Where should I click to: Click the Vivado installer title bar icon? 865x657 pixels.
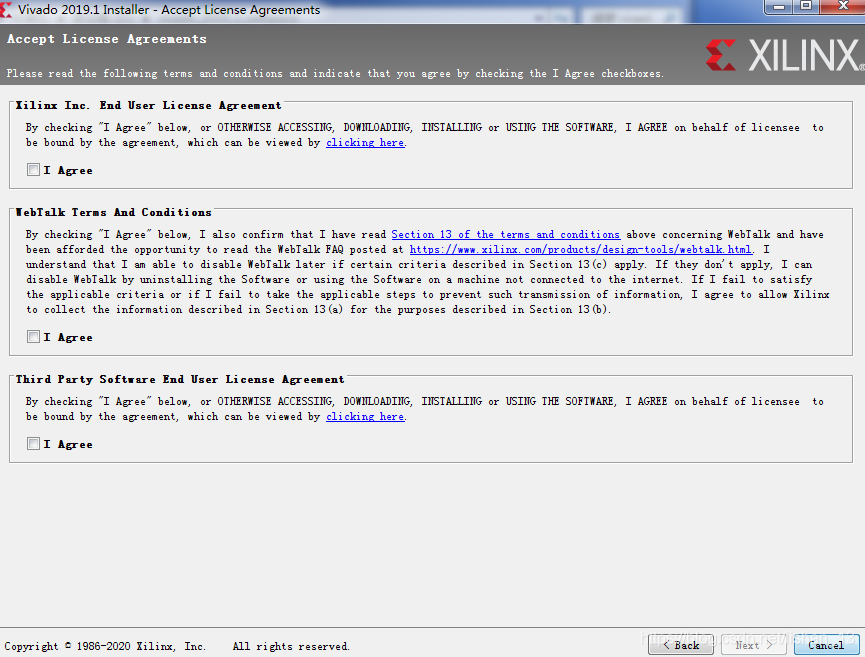[x=6, y=9]
